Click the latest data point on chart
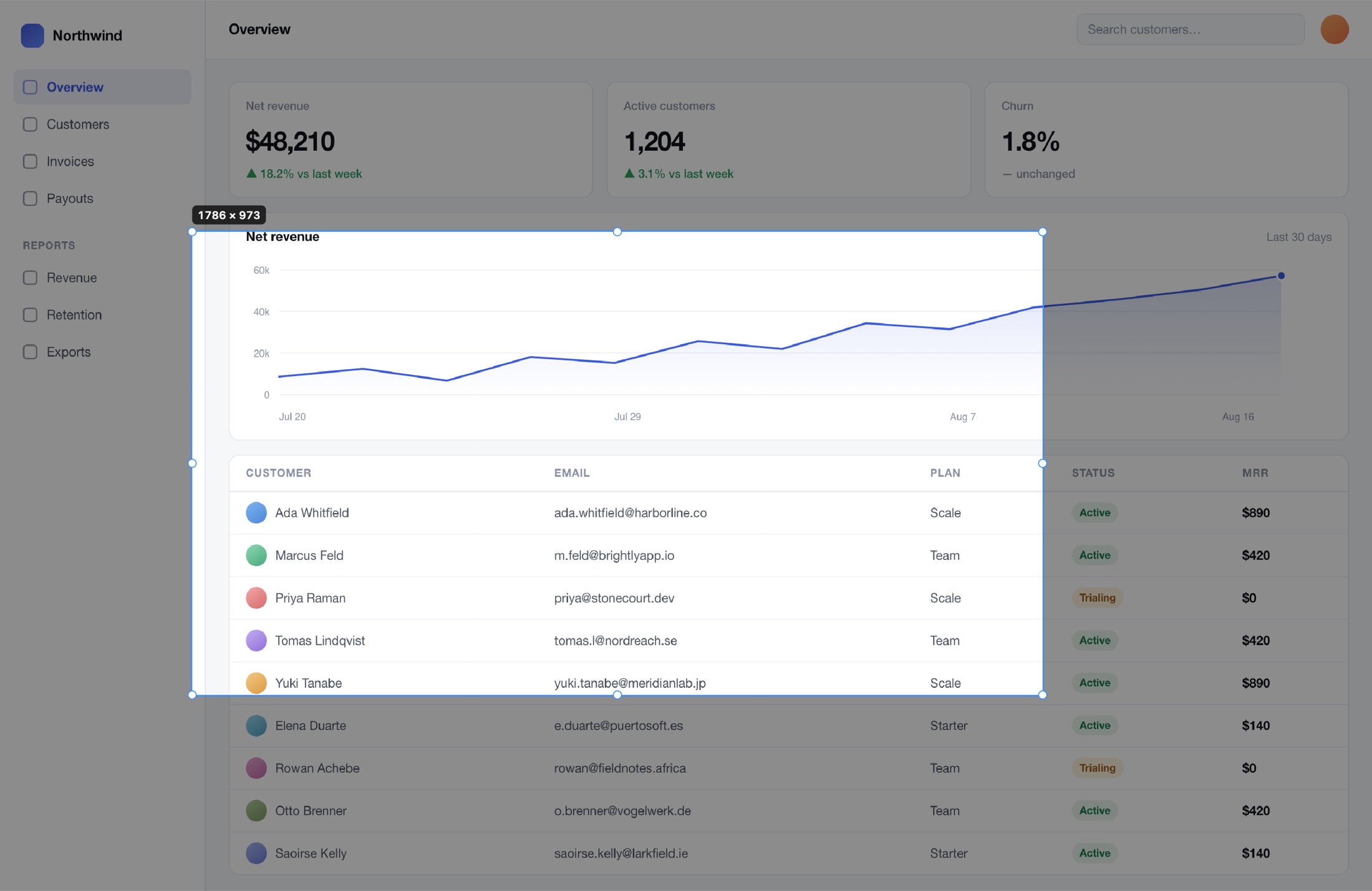This screenshot has width=1372, height=891. 1281,276
